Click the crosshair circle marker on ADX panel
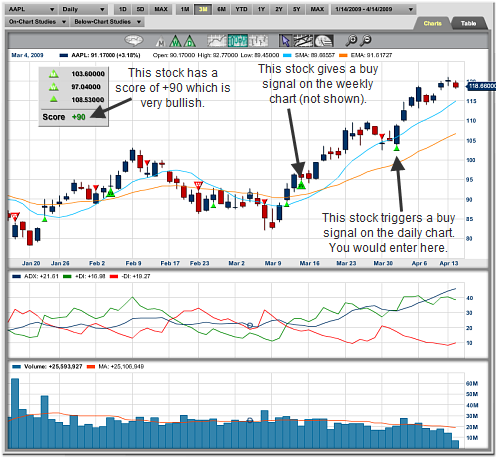The width and height of the screenshot is (496, 458). 250,325
